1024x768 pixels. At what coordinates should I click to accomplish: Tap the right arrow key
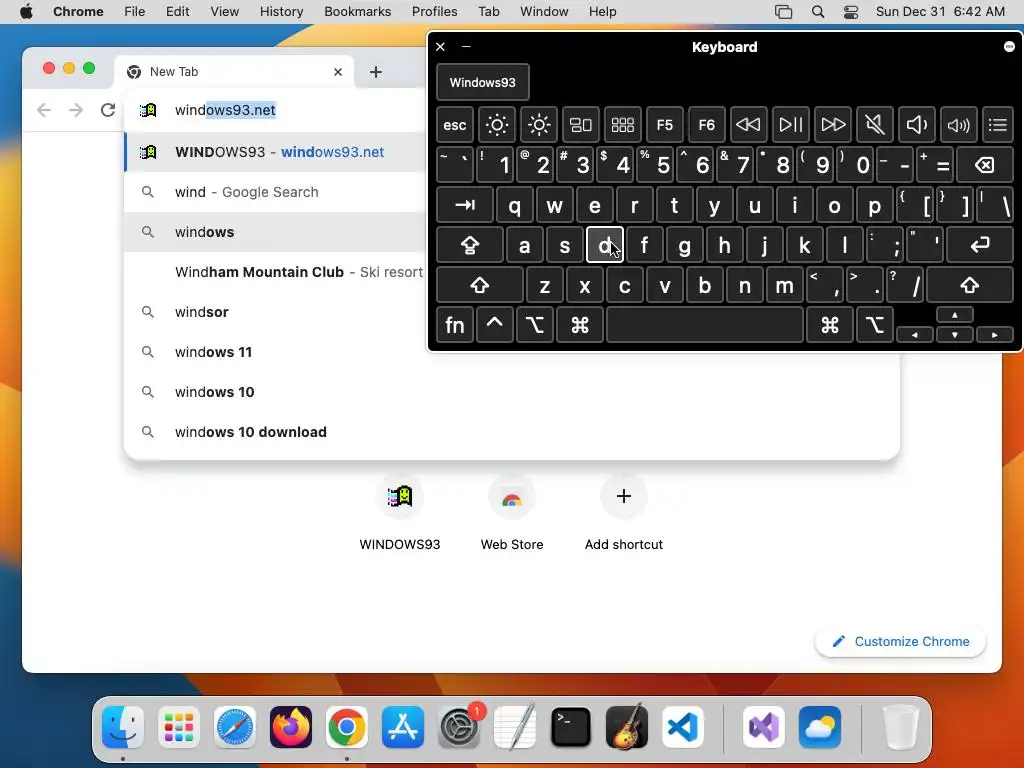click(x=995, y=334)
